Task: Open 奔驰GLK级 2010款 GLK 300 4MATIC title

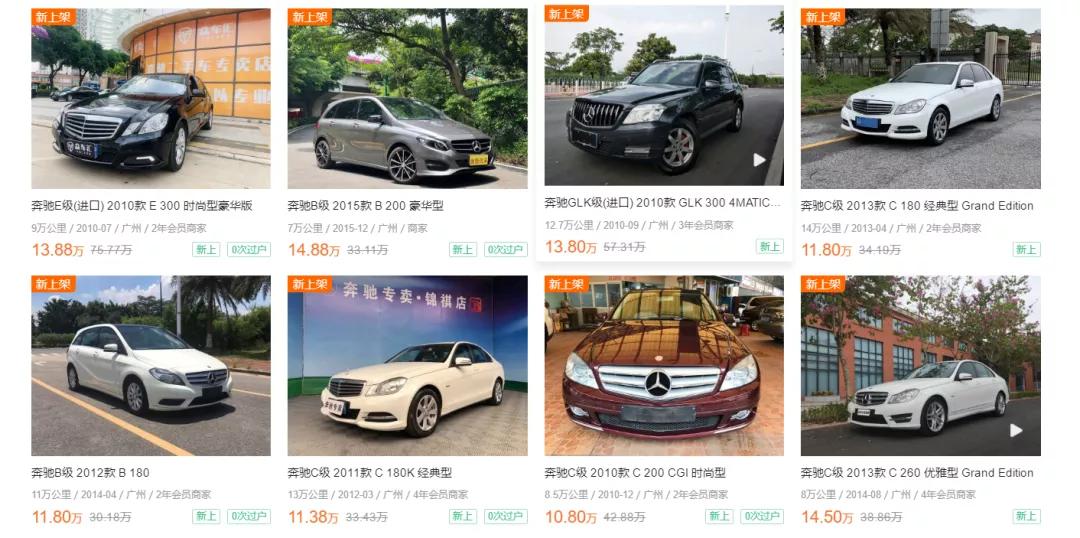Action: (663, 203)
